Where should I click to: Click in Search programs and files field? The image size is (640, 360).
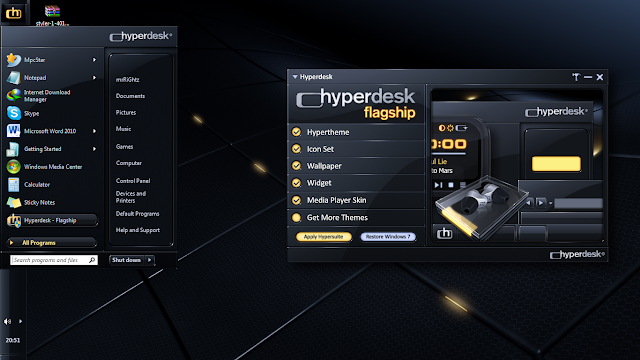(x=54, y=260)
